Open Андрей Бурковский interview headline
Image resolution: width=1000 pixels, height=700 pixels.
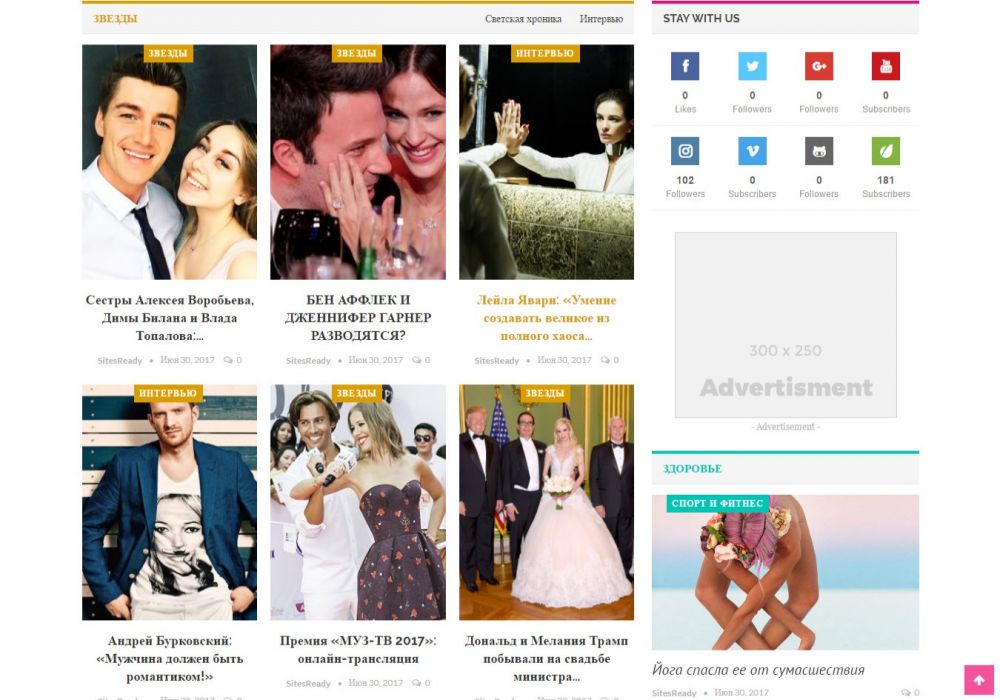coord(170,659)
